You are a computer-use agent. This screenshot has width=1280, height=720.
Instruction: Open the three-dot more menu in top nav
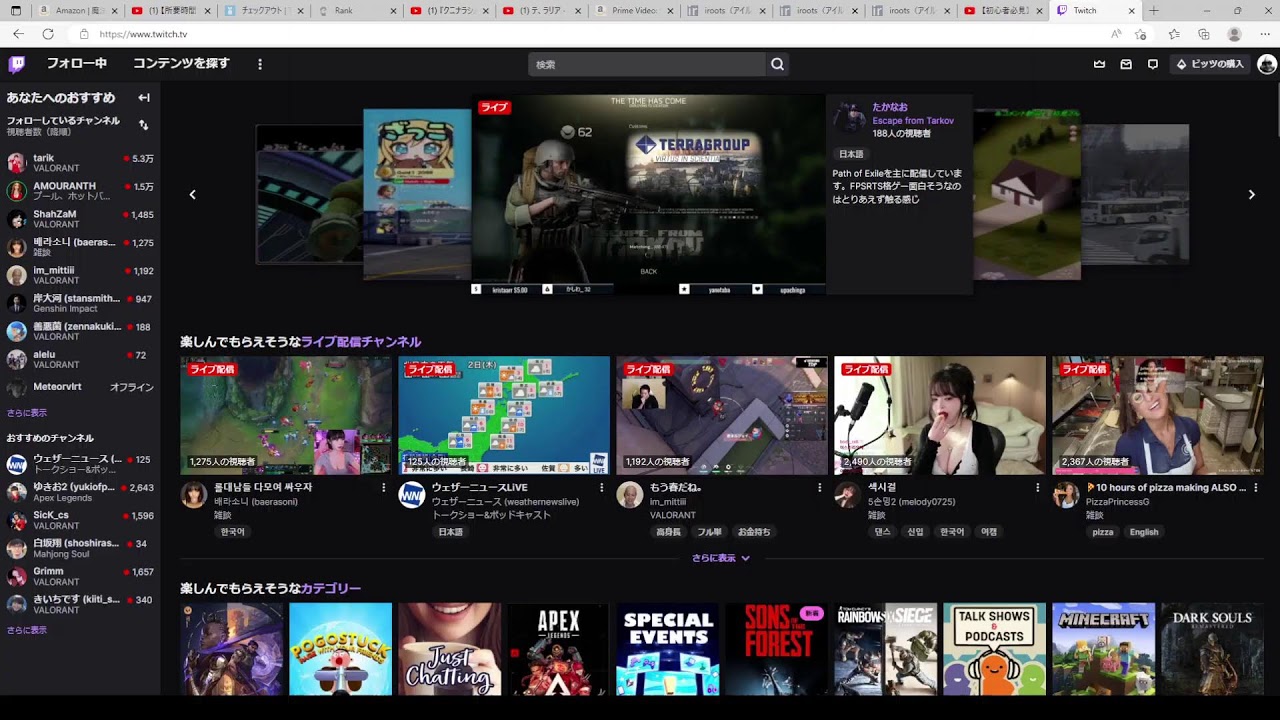point(260,64)
